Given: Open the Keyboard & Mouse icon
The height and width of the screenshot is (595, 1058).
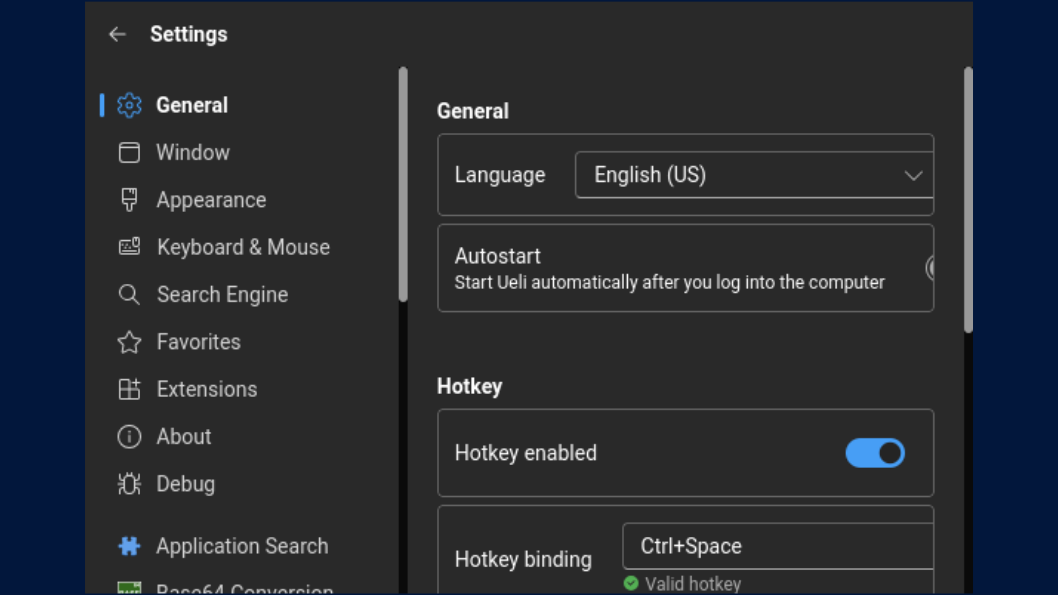Looking at the screenshot, I should tap(129, 247).
